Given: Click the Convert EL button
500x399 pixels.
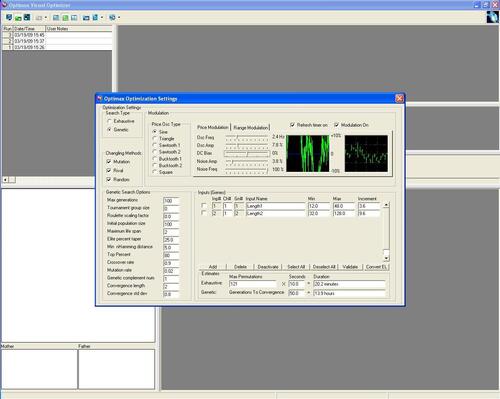Looking at the screenshot, I should (x=376, y=267).
